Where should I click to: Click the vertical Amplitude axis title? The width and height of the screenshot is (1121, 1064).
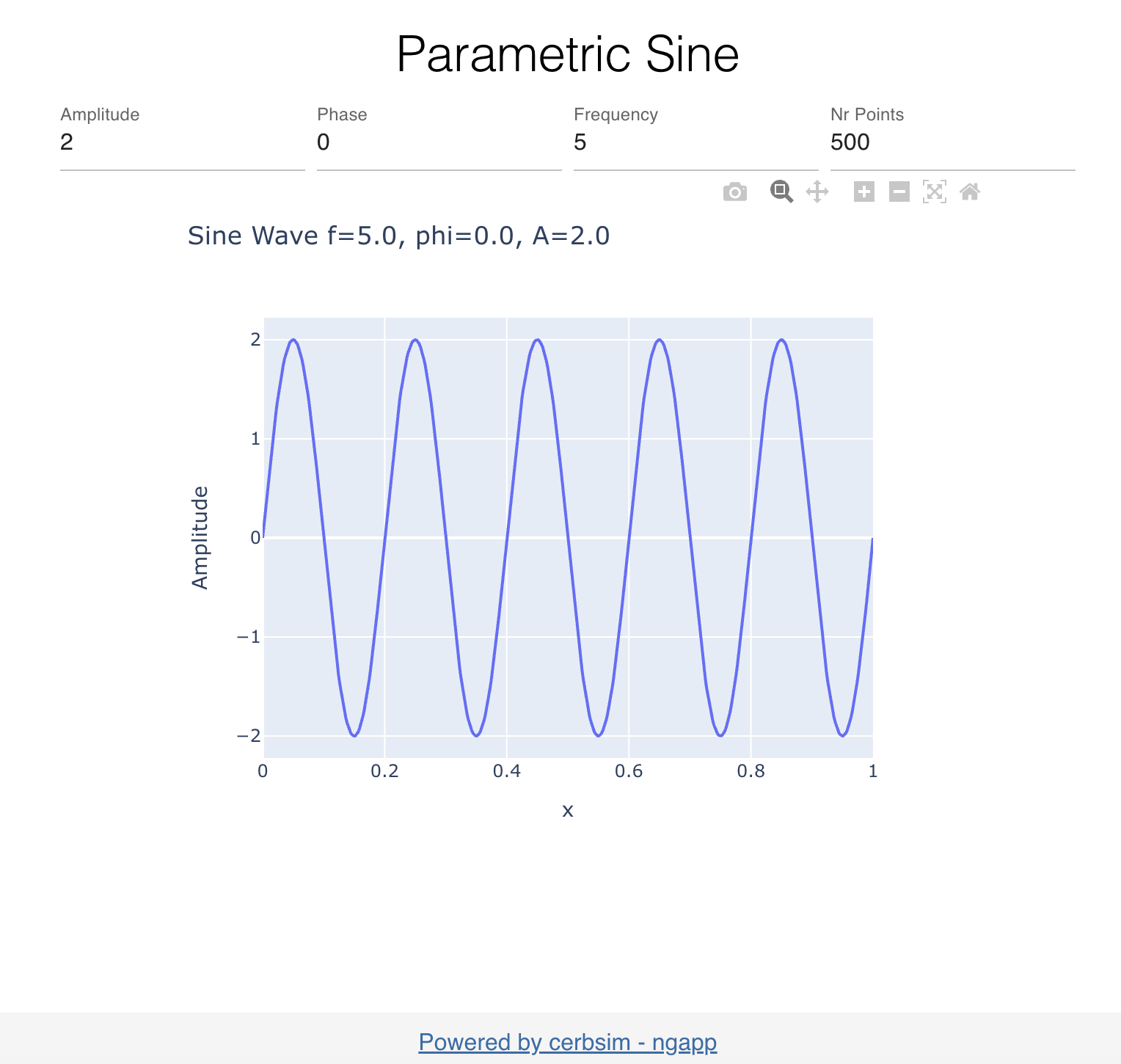point(200,537)
